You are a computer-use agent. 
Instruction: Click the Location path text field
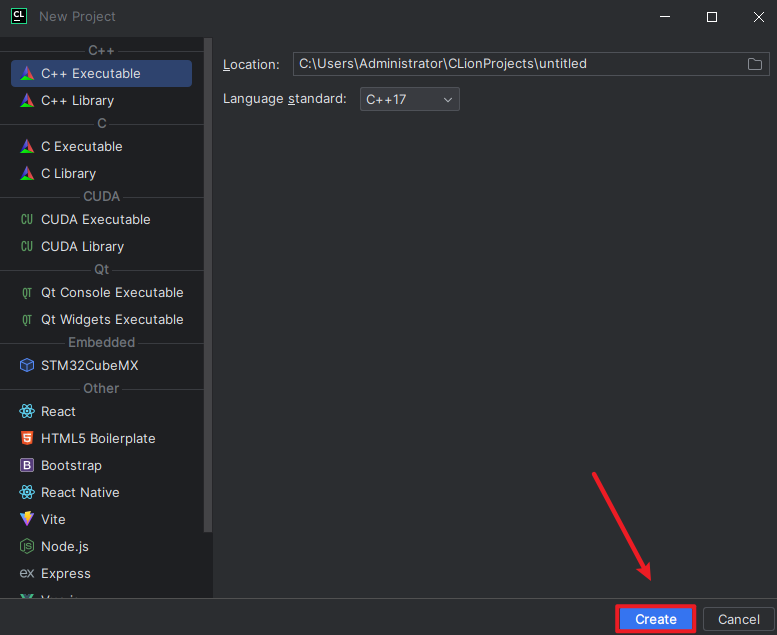[x=518, y=64]
